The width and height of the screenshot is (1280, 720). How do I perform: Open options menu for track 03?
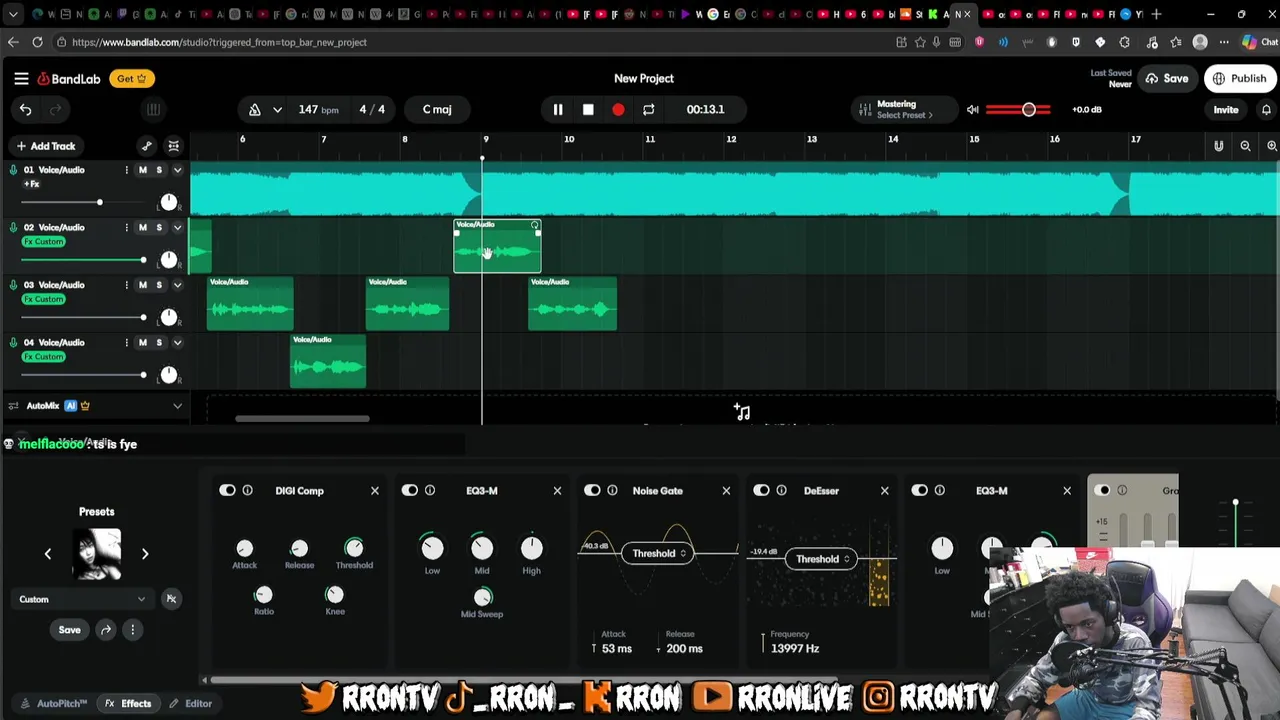pos(126,285)
